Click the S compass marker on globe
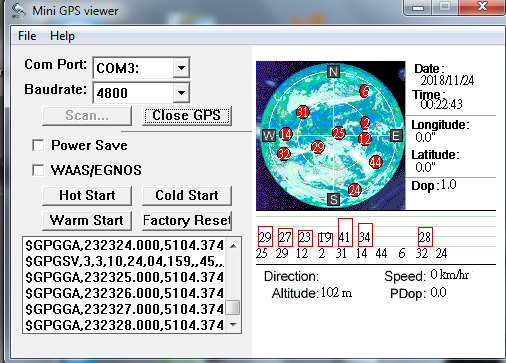The width and height of the screenshot is (506, 363). [333, 199]
